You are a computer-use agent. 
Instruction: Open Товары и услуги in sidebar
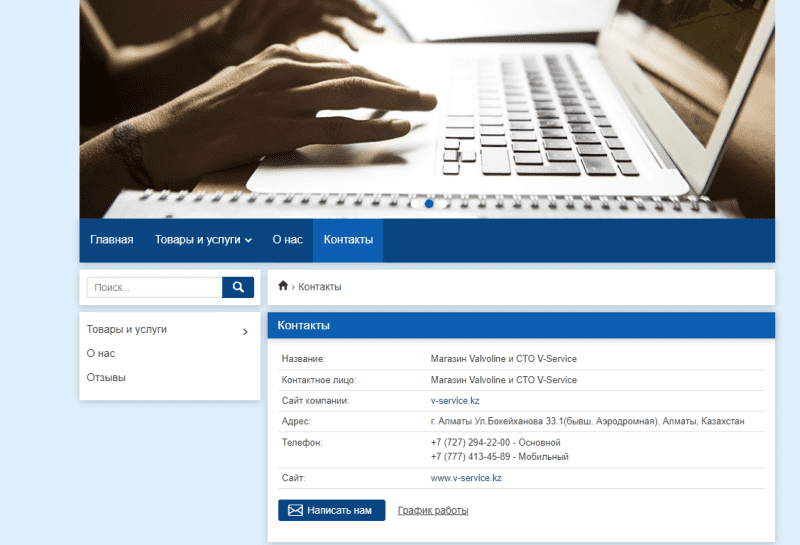[127, 330]
